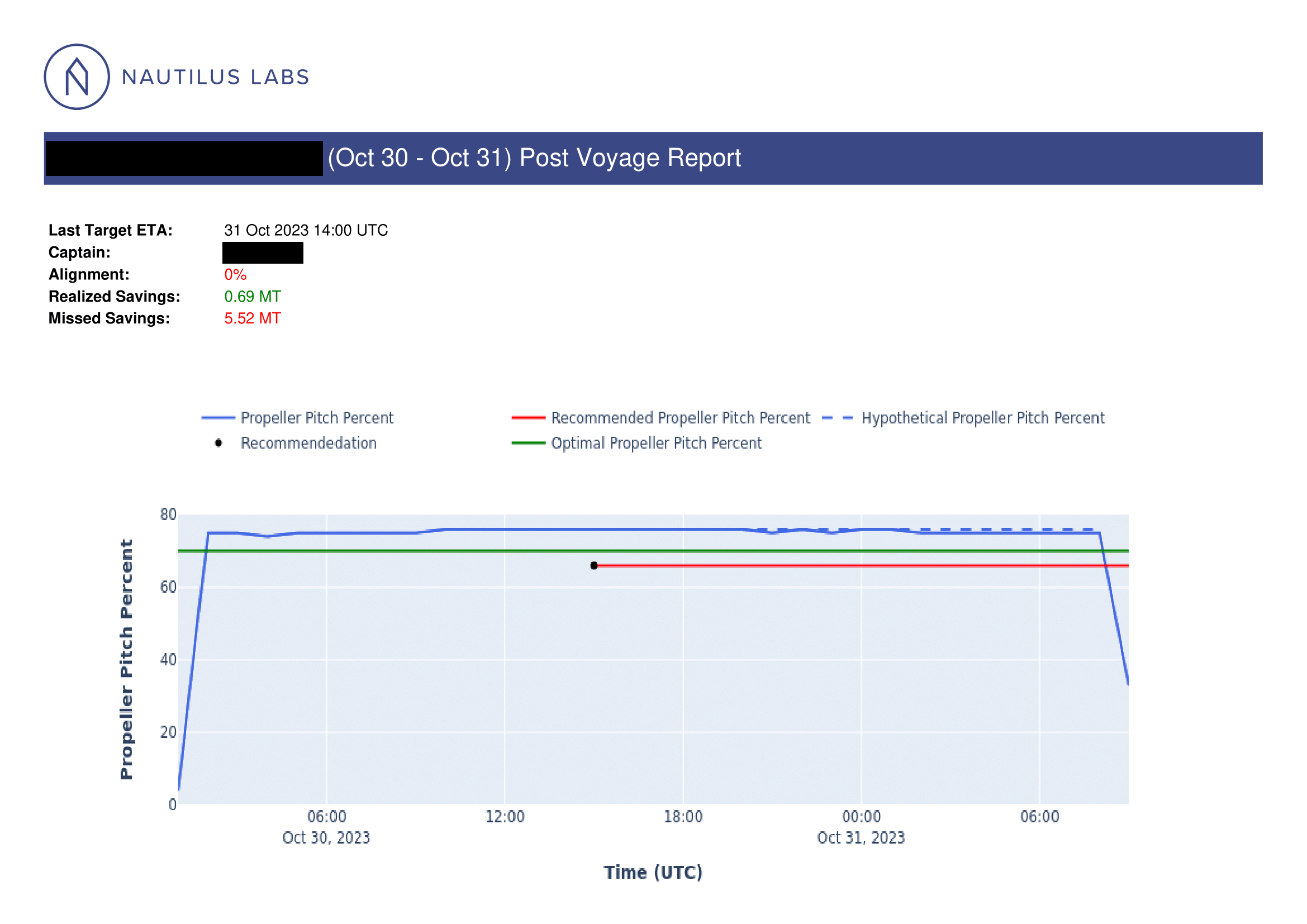
Task: Toggle Recommended Propeller Pitch Percent legend entry
Action: [679, 418]
